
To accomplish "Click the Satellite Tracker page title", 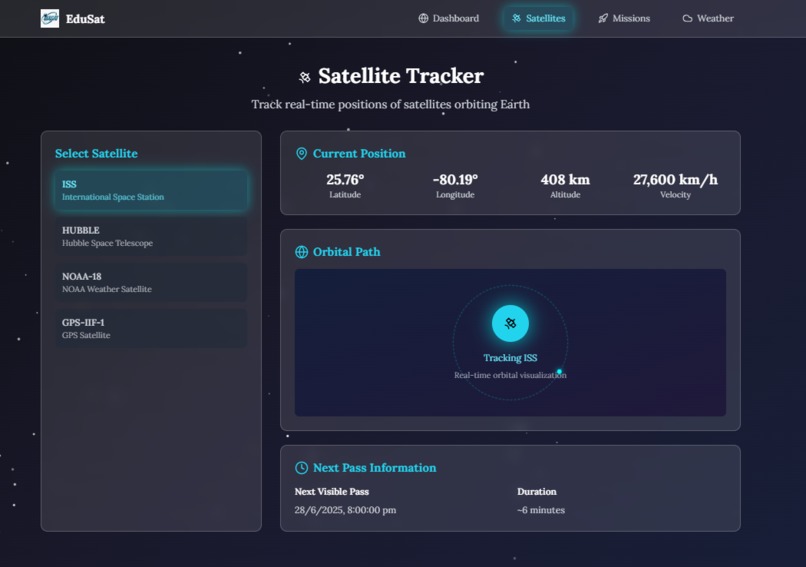I will [401, 76].
